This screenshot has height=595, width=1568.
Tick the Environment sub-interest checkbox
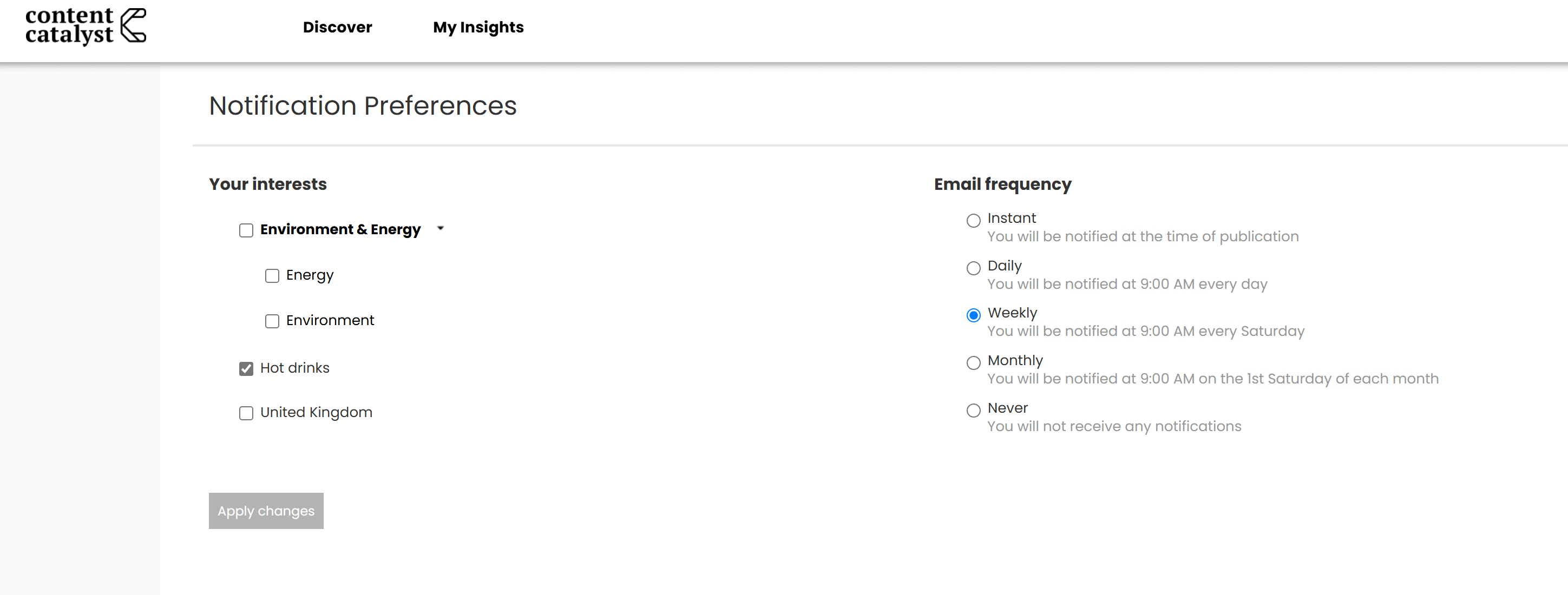272,321
